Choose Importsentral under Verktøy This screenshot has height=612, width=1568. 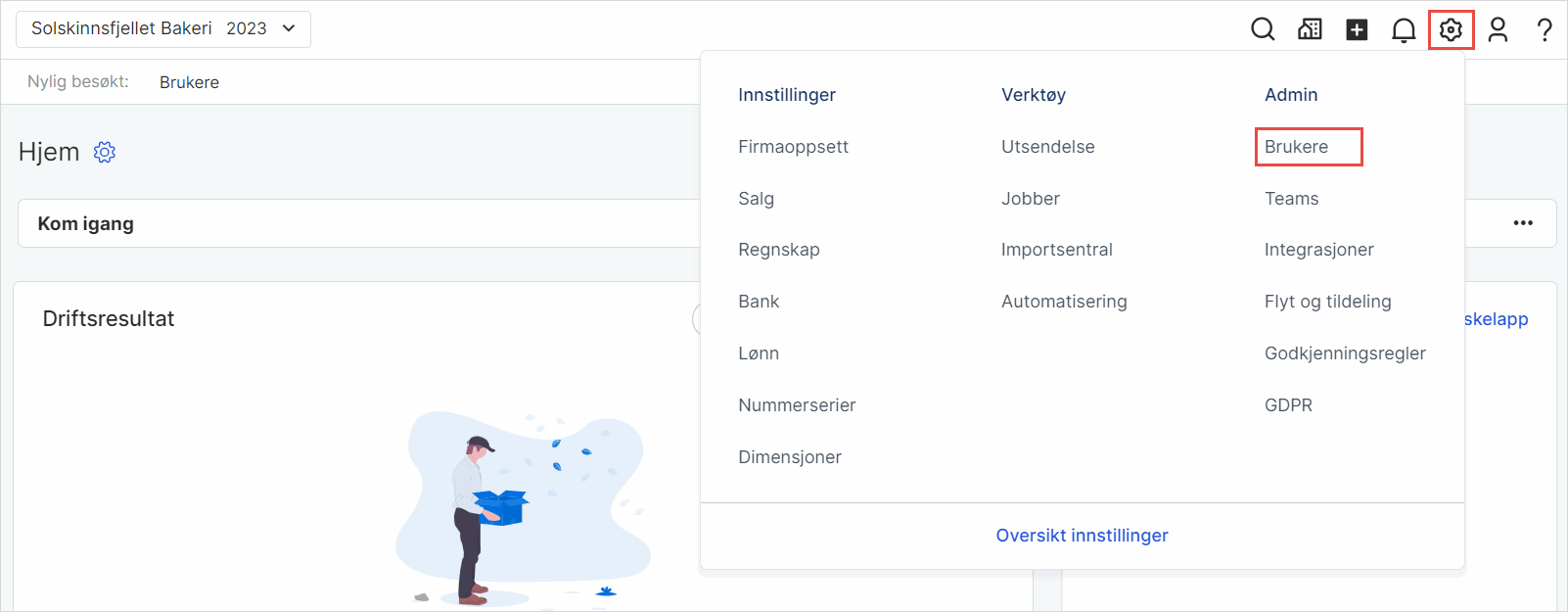tap(1056, 250)
